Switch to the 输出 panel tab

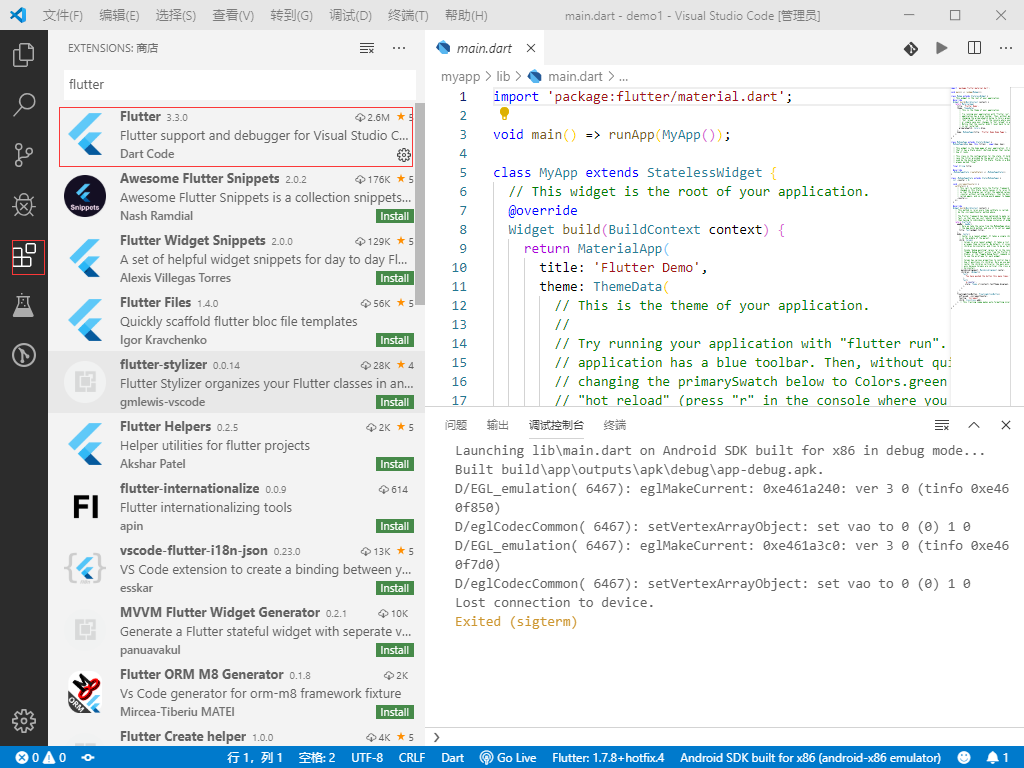click(497, 425)
